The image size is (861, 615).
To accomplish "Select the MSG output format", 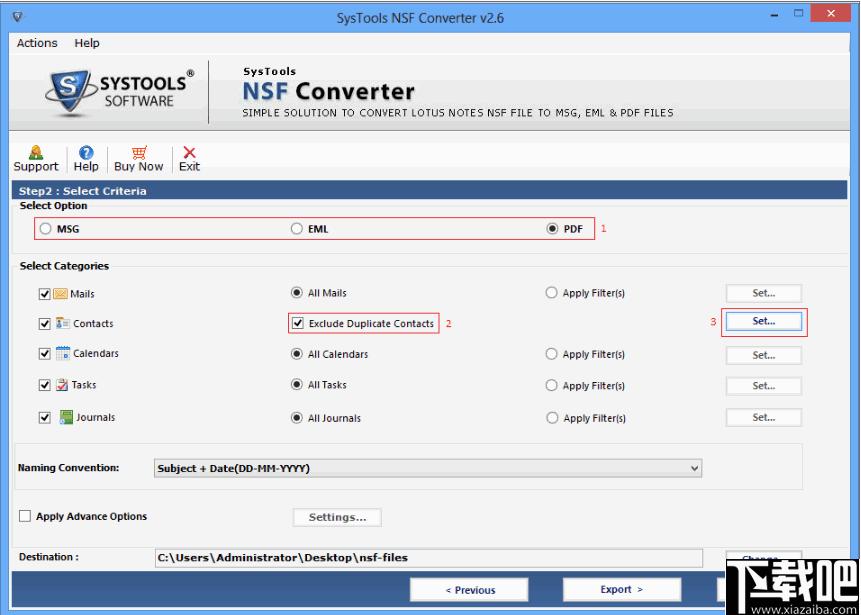I will (x=46, y=229).
